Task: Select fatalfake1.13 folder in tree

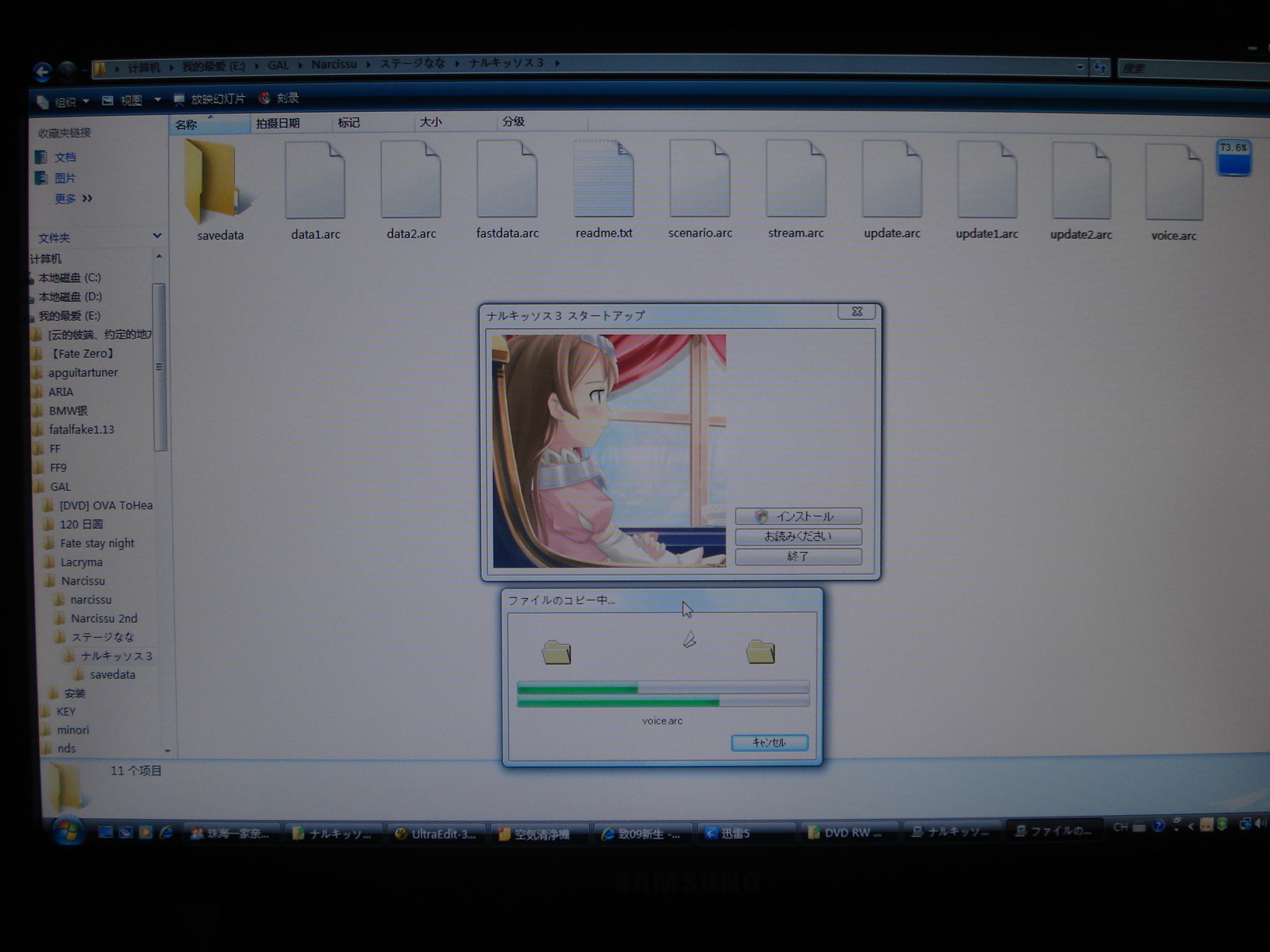Action: point(81,430)
